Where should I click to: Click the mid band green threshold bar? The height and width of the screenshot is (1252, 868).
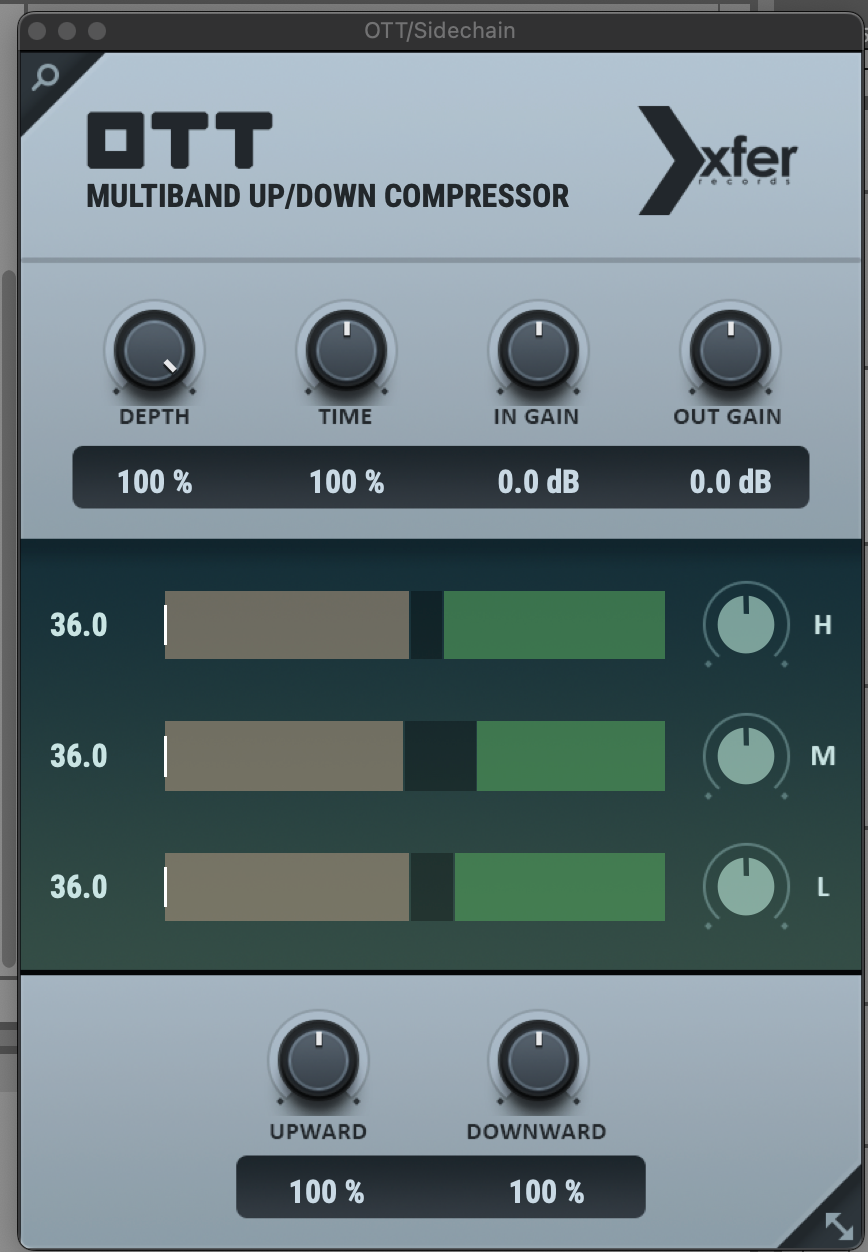pyautogui.click(x=571, y=756)
